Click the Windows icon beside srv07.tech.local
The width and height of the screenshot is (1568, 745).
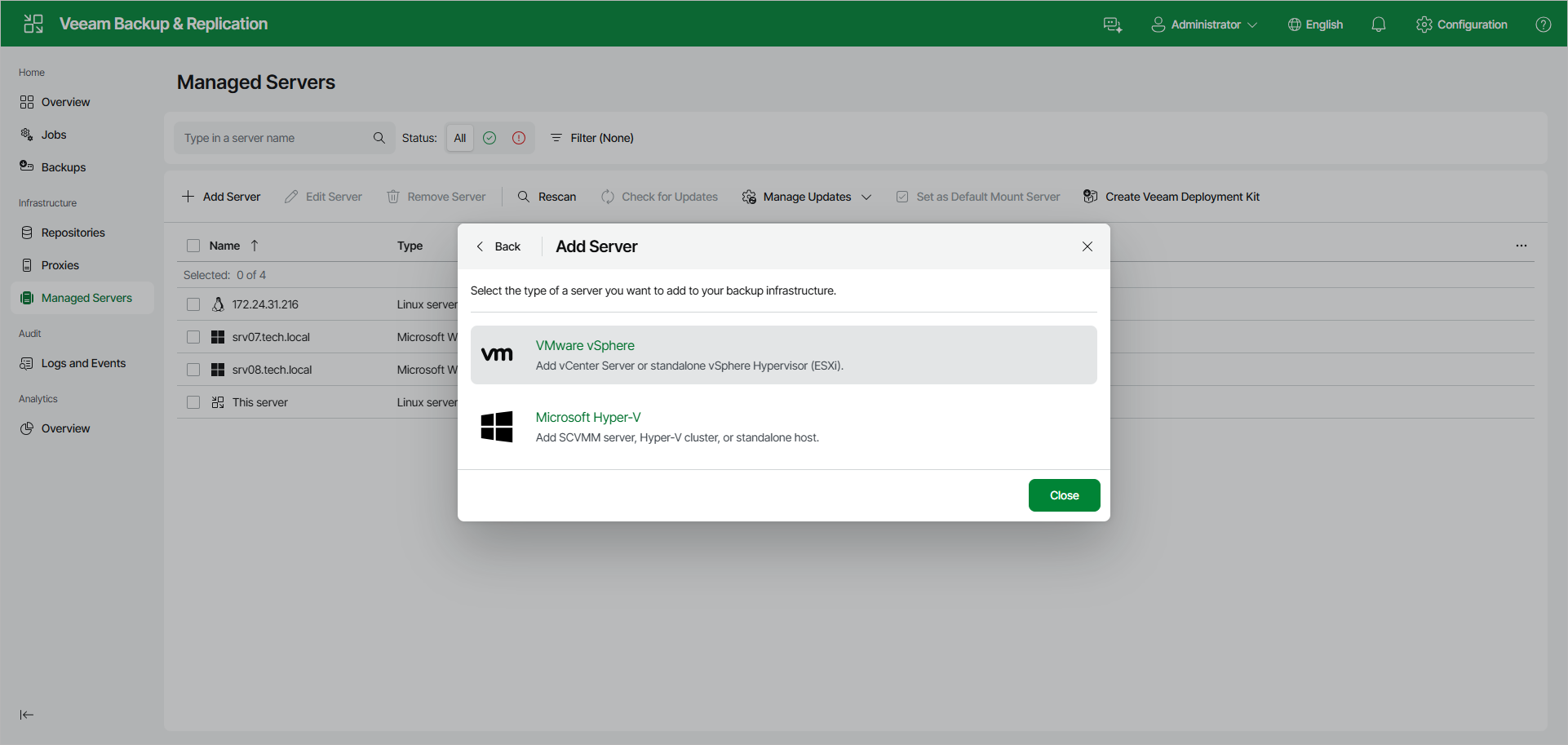click(218, 337)
